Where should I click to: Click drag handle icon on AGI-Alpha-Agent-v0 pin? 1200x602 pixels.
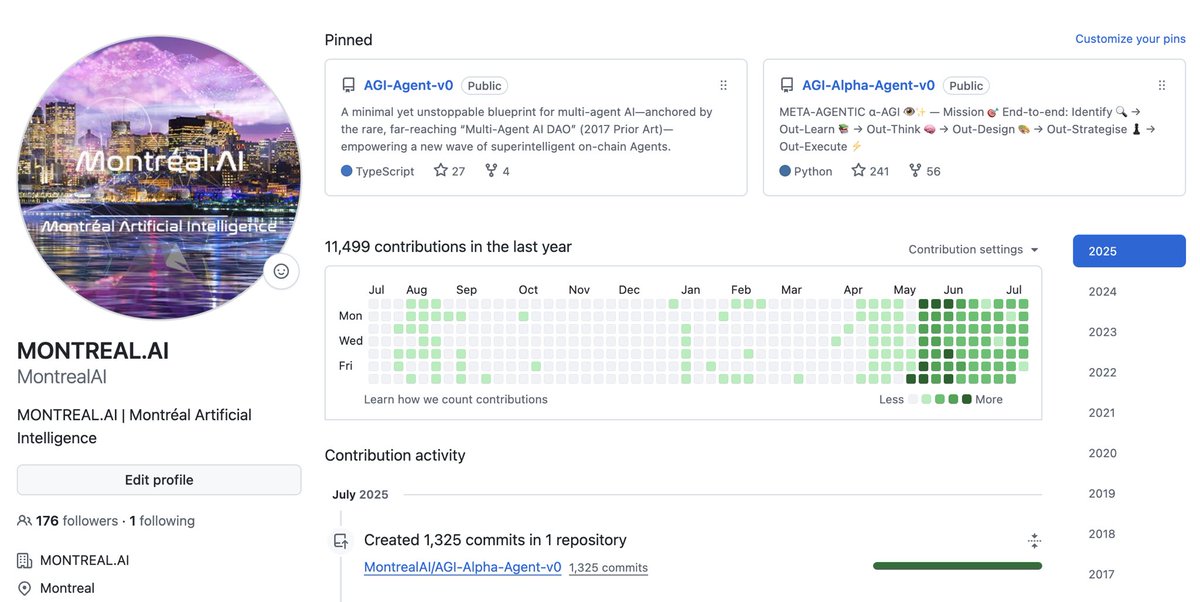pyautogui.click(x=1162, y=86)
